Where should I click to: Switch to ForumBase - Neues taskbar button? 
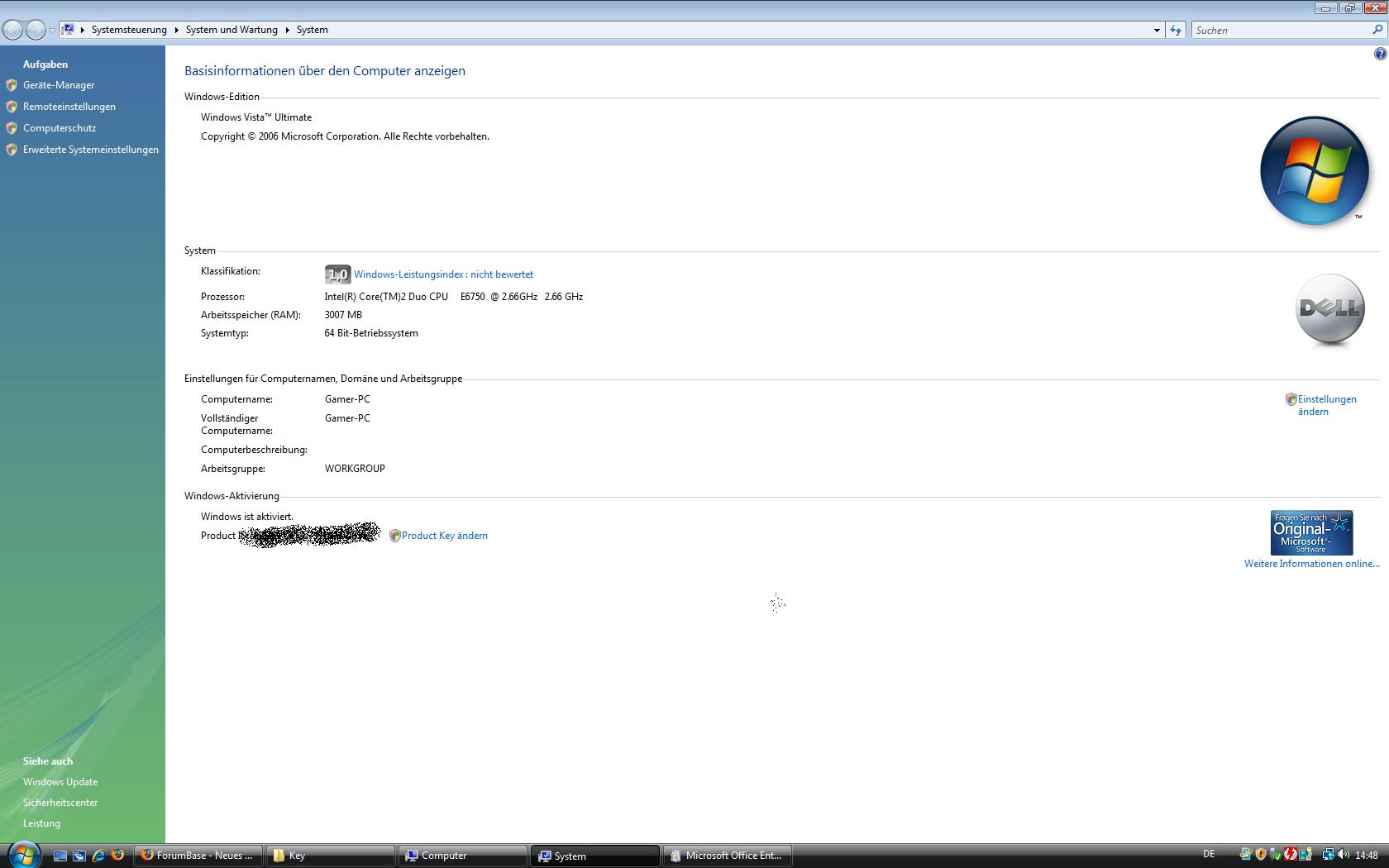pyautogui.click(x=198, y=856)
